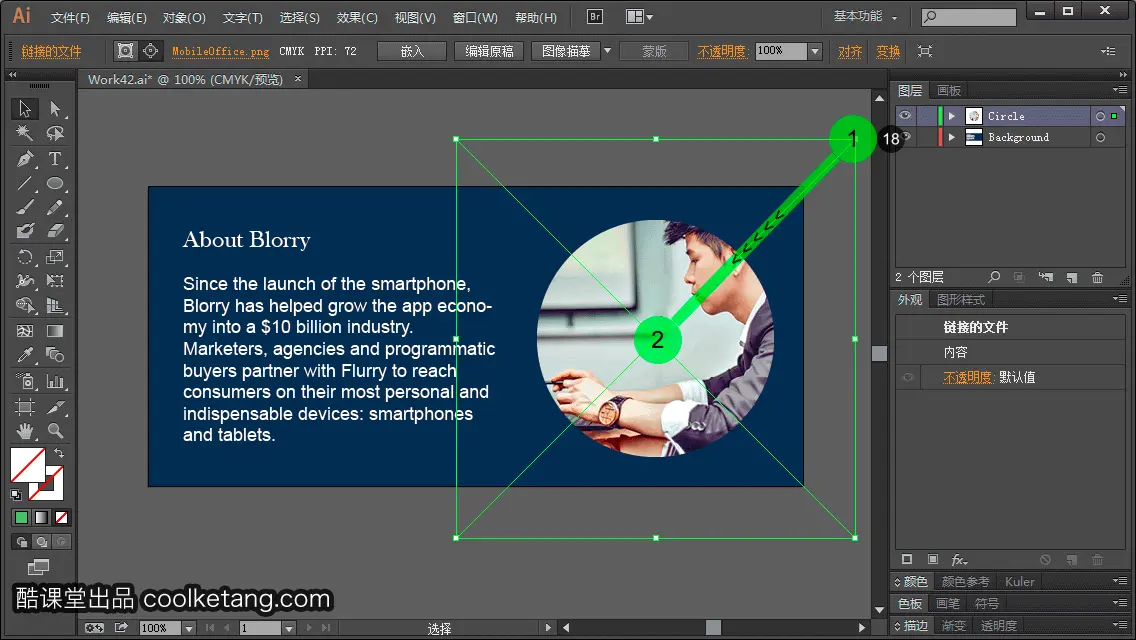Set fill mode to None
The image size is (1136, 640).
[x=62, y=518]
